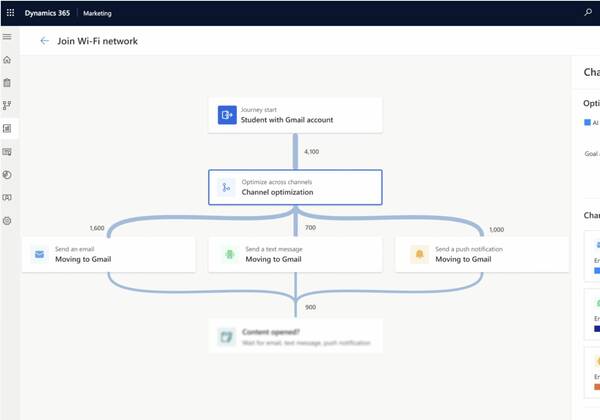
Task: Go back using the arrow icon
Action: [44, 41]
